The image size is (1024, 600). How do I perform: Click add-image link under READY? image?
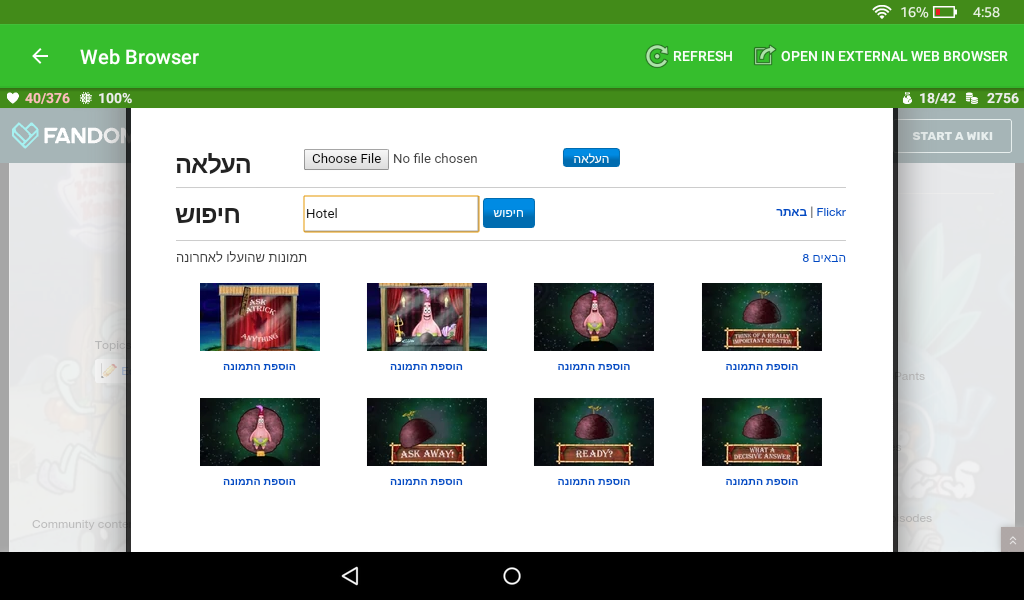pyautogui.click(x=594, y=481)
